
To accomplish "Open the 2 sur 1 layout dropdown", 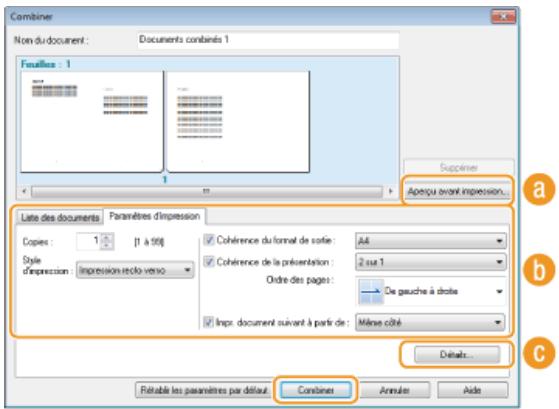I will (x=431, y=262).
